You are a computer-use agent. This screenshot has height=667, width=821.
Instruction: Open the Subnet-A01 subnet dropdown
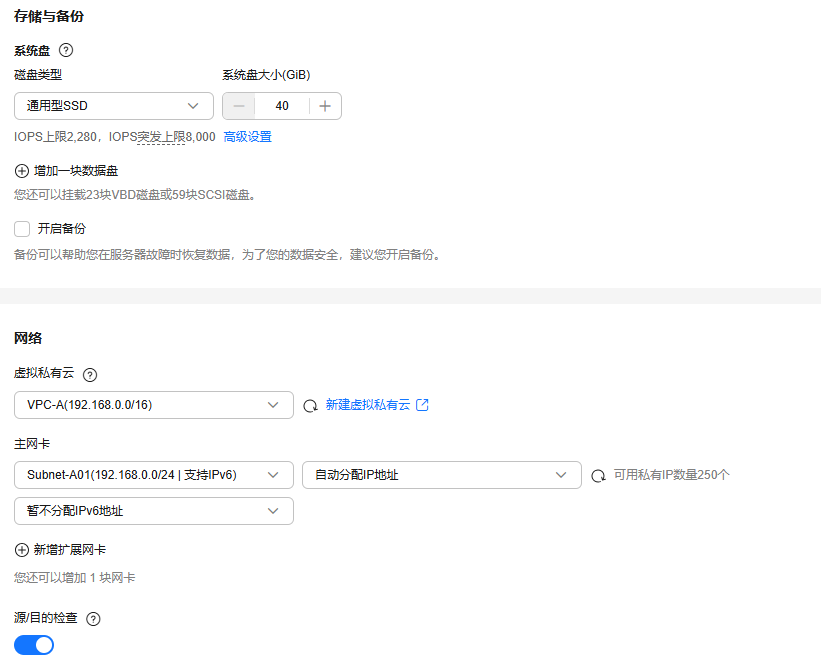click(153, 475)
